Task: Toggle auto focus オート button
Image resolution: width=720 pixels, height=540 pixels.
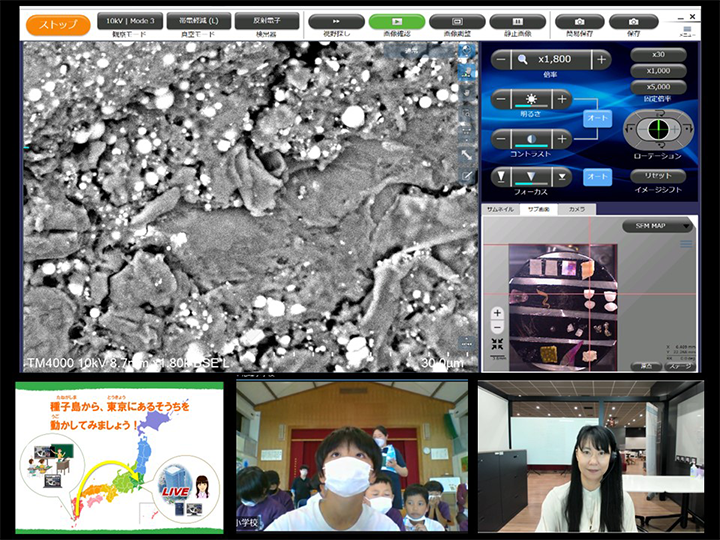Action: pos(597,177)
